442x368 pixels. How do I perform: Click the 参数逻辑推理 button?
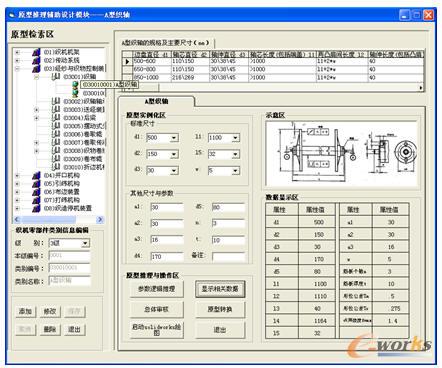[157, 289]
